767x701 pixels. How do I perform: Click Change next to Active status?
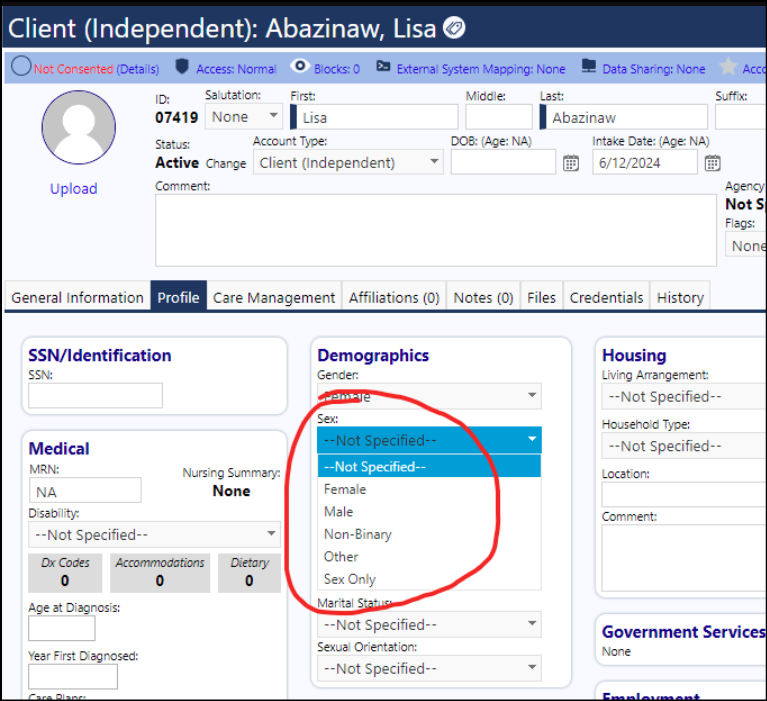coord(226,163)
